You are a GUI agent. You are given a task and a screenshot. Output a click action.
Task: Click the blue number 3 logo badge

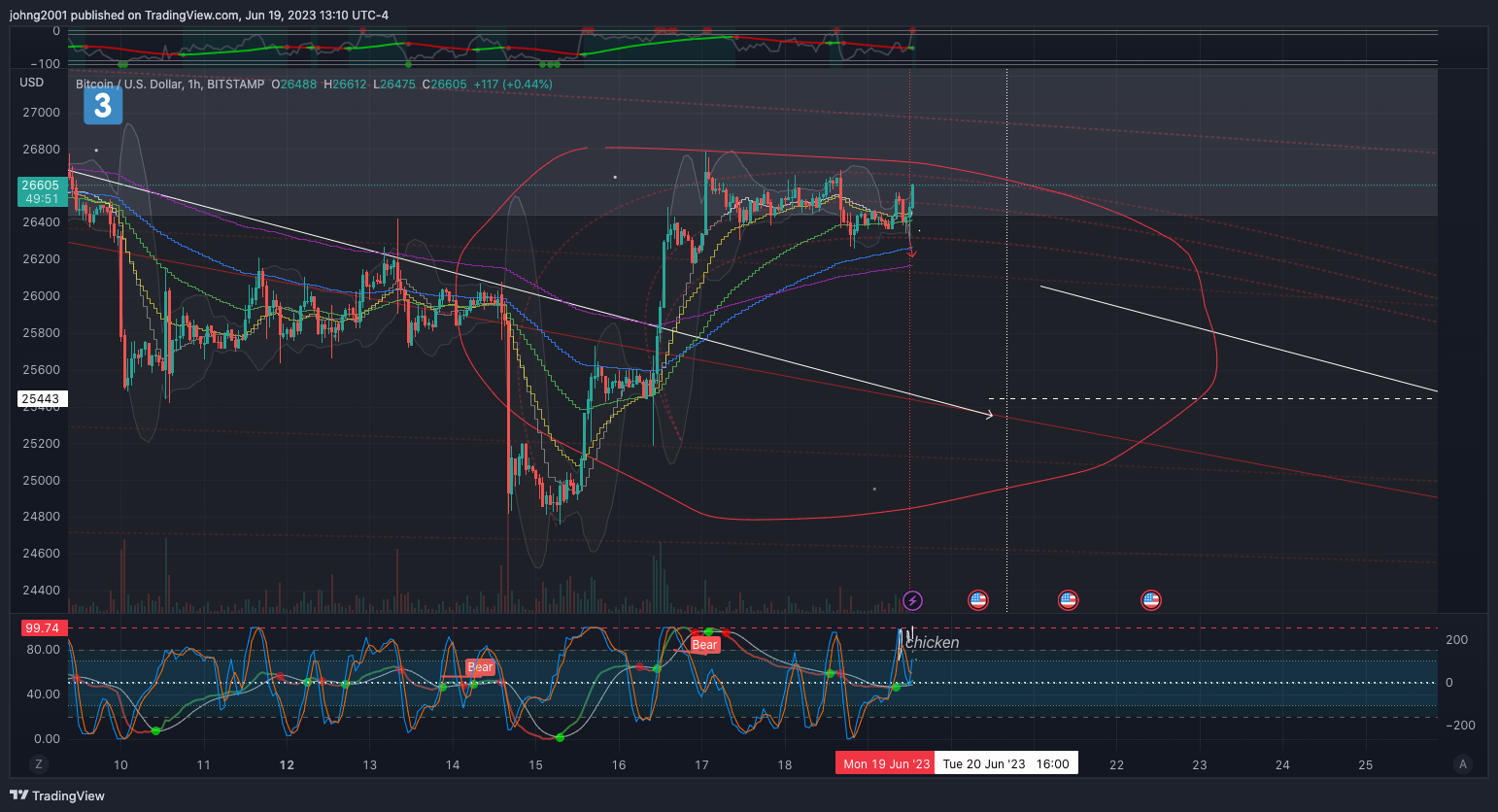[x=103, y=105]
